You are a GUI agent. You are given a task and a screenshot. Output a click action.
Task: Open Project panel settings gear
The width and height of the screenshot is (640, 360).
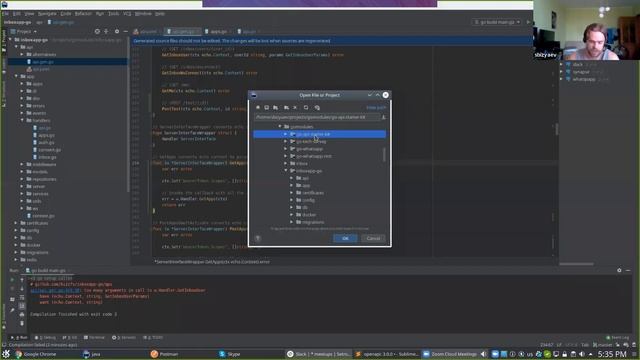[117, 31]
